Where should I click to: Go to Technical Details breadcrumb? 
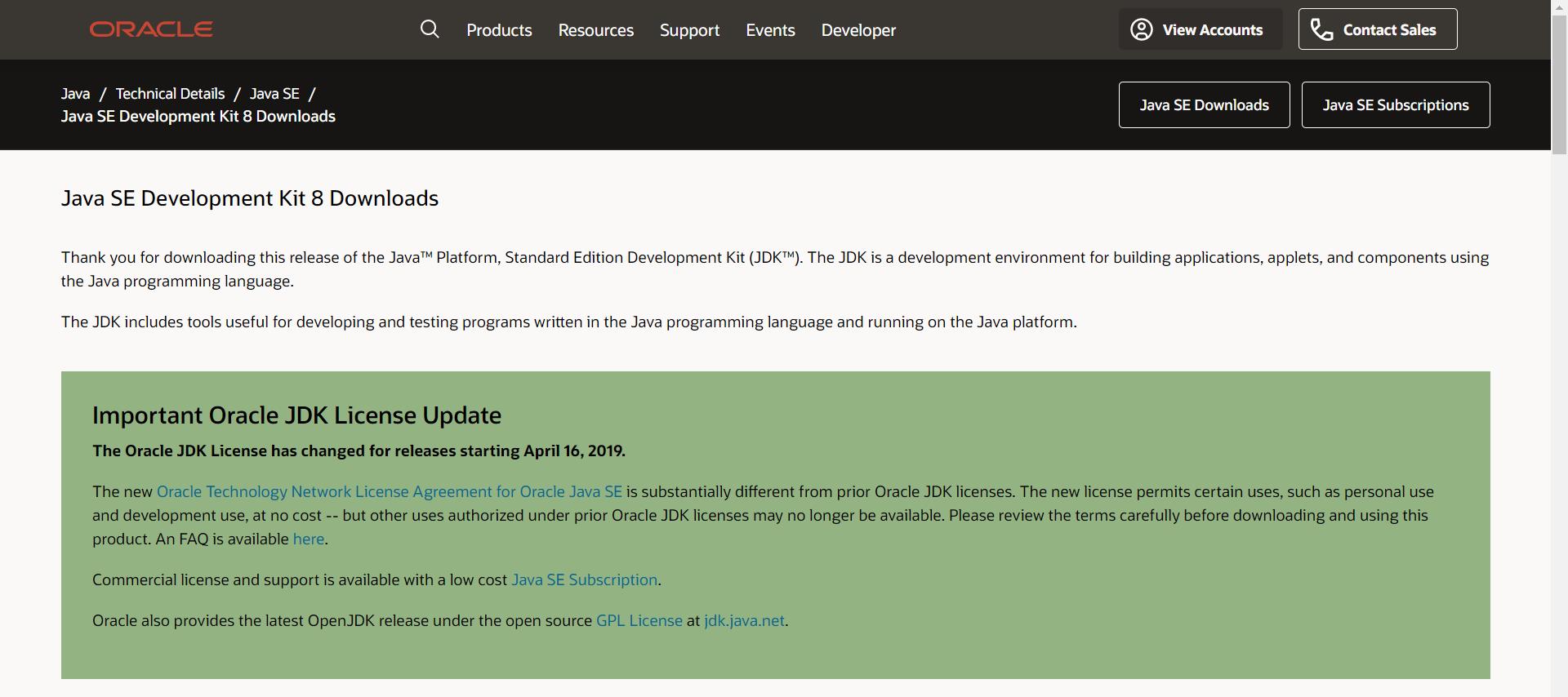point(170,94)
